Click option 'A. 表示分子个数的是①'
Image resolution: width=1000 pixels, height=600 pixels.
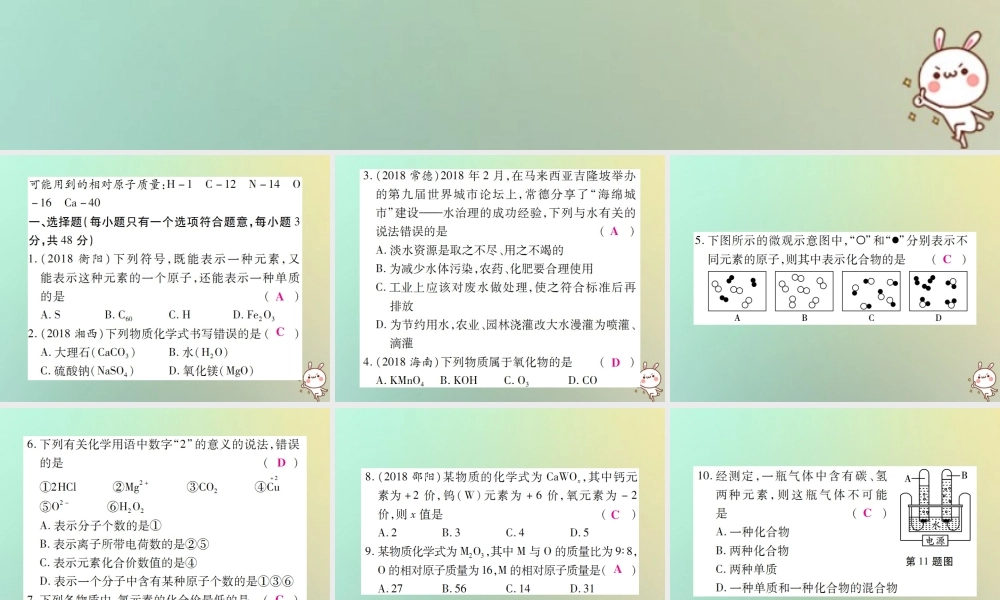[x=101, y=525]
